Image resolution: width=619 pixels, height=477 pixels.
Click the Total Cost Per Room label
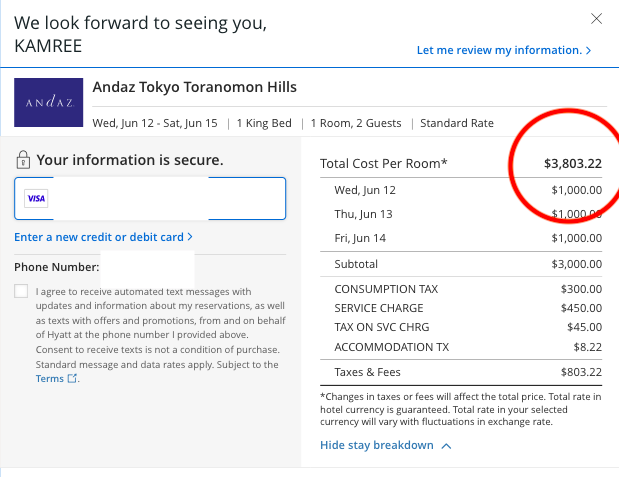point(384,163)
